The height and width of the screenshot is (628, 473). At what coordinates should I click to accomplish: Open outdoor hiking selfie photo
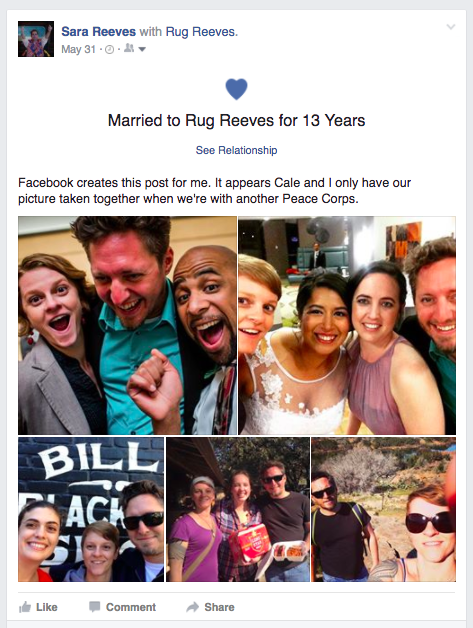(383, 509)
